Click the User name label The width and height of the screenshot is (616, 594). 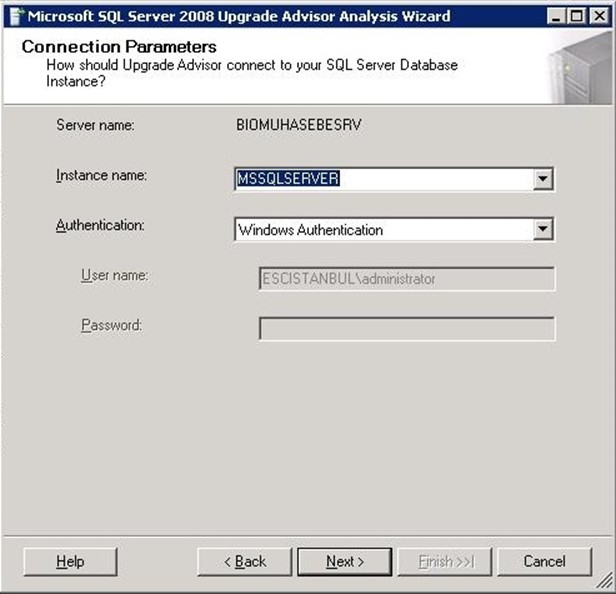click(115, 275)
